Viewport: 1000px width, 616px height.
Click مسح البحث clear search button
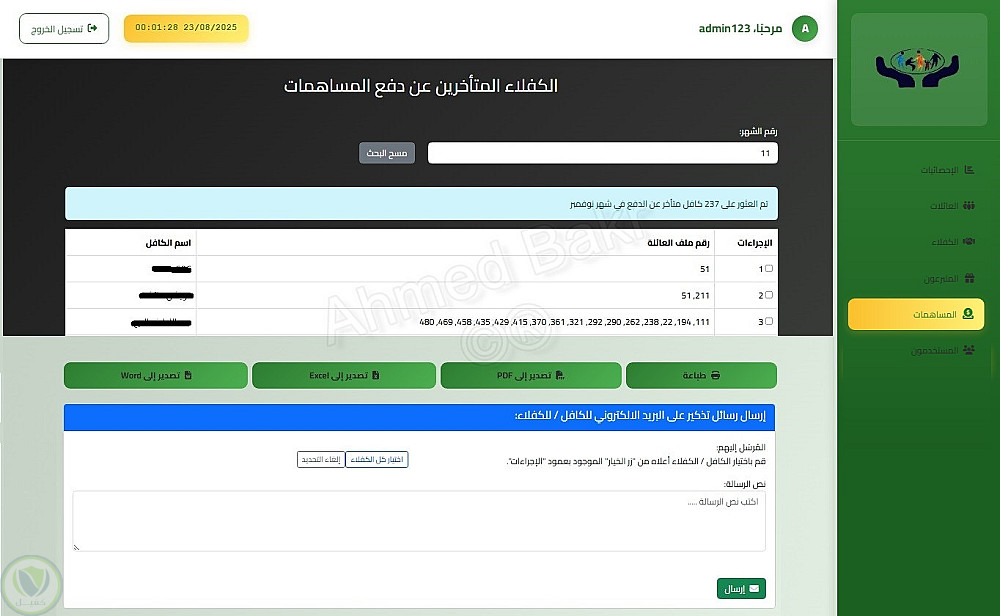pyautogui.click(x=387, y=153)
